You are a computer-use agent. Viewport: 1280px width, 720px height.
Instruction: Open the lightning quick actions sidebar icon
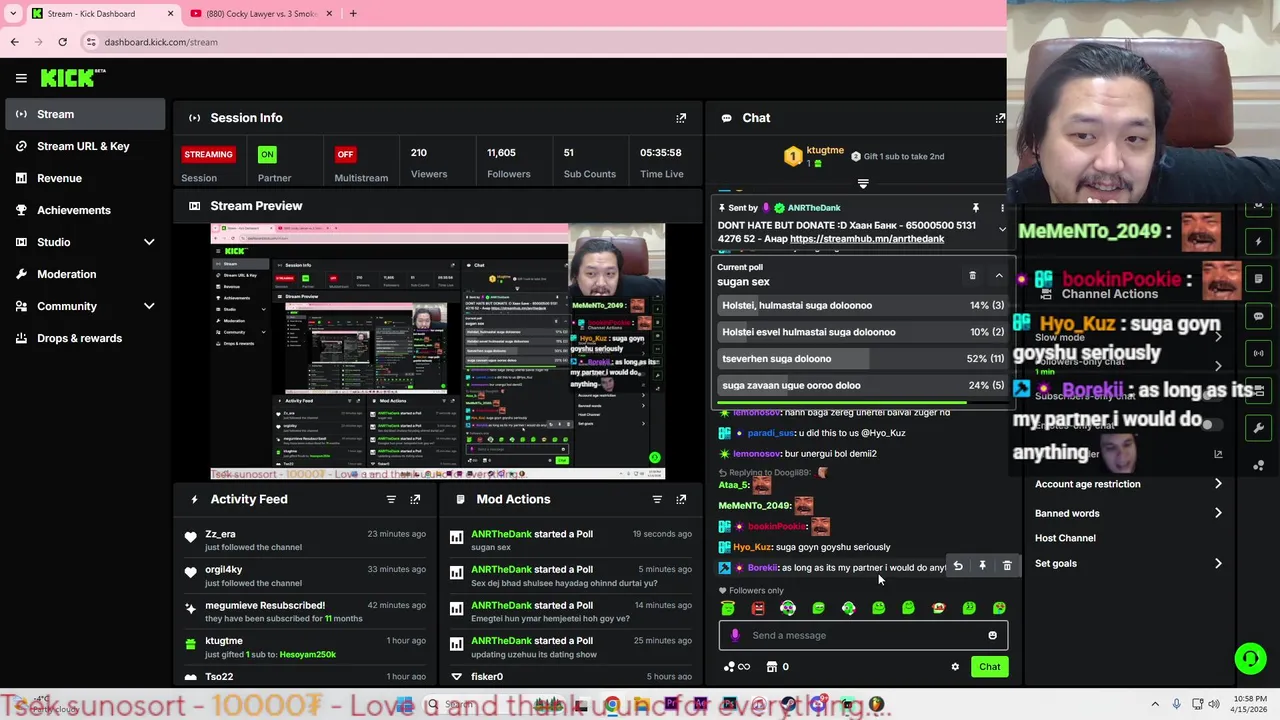pyautogui.click(x=1259, y=241)
